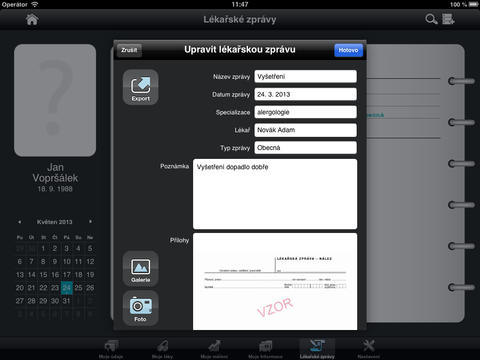Advance calendar to next month
The height and width of the screenshot is (360, 480).
point(90,222)
